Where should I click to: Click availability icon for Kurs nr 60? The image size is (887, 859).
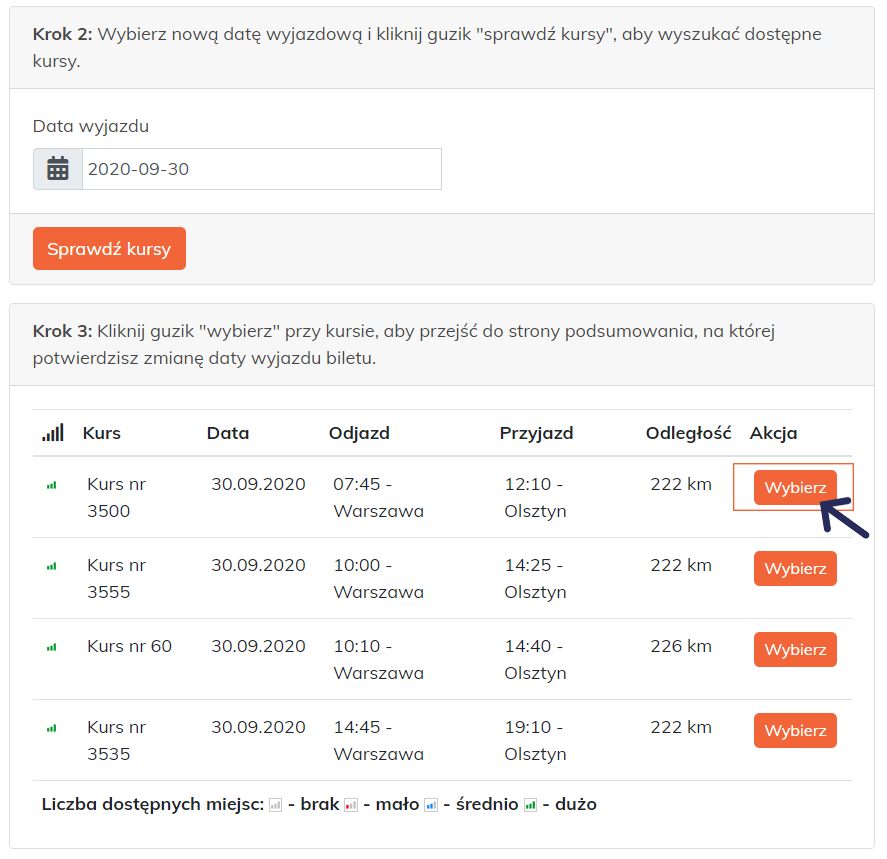(x=51, y=647)
